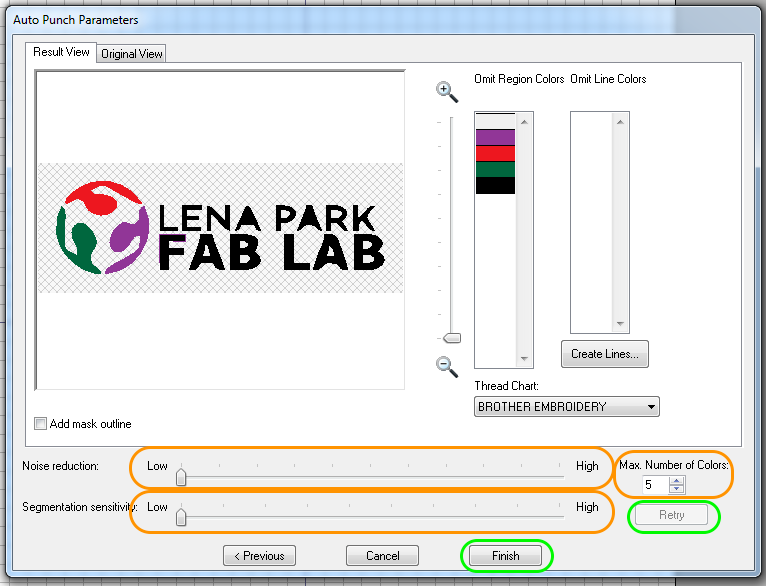Click the preview zoom slider handle
Screen dimensions: 766x586
451,338
